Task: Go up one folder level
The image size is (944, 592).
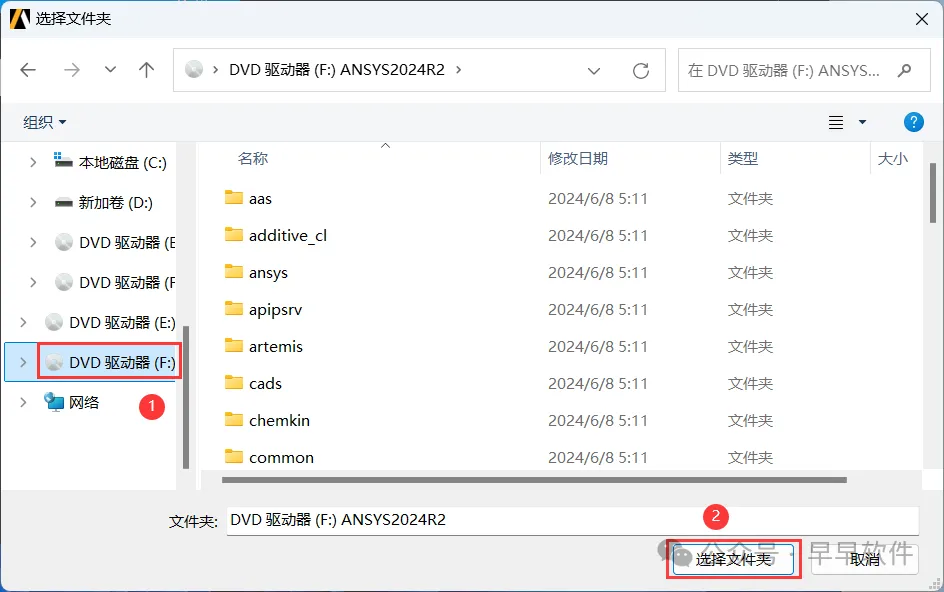Action: point(146,70)
